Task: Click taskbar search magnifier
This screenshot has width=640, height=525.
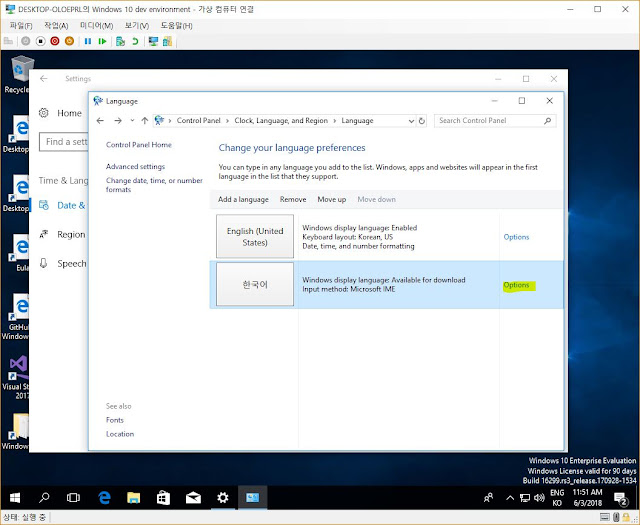Action: tap(44, 498)
